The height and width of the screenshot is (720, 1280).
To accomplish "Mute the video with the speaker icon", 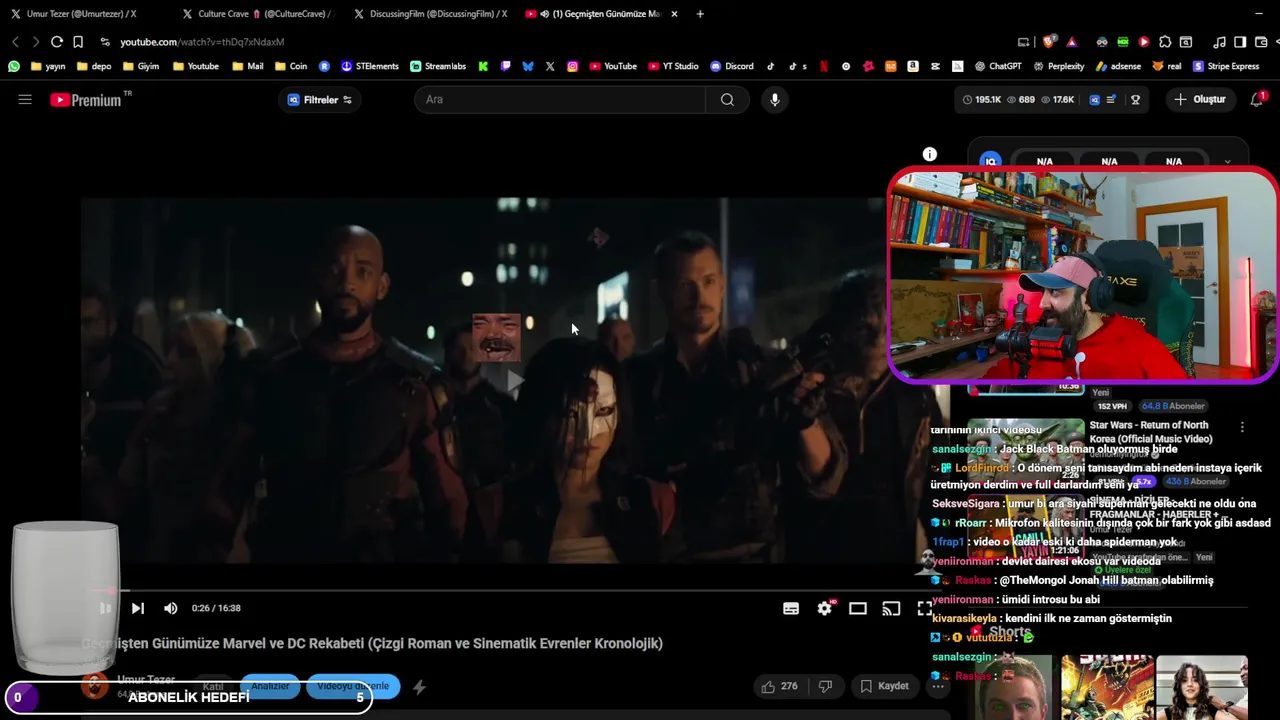I will point(171,608).
